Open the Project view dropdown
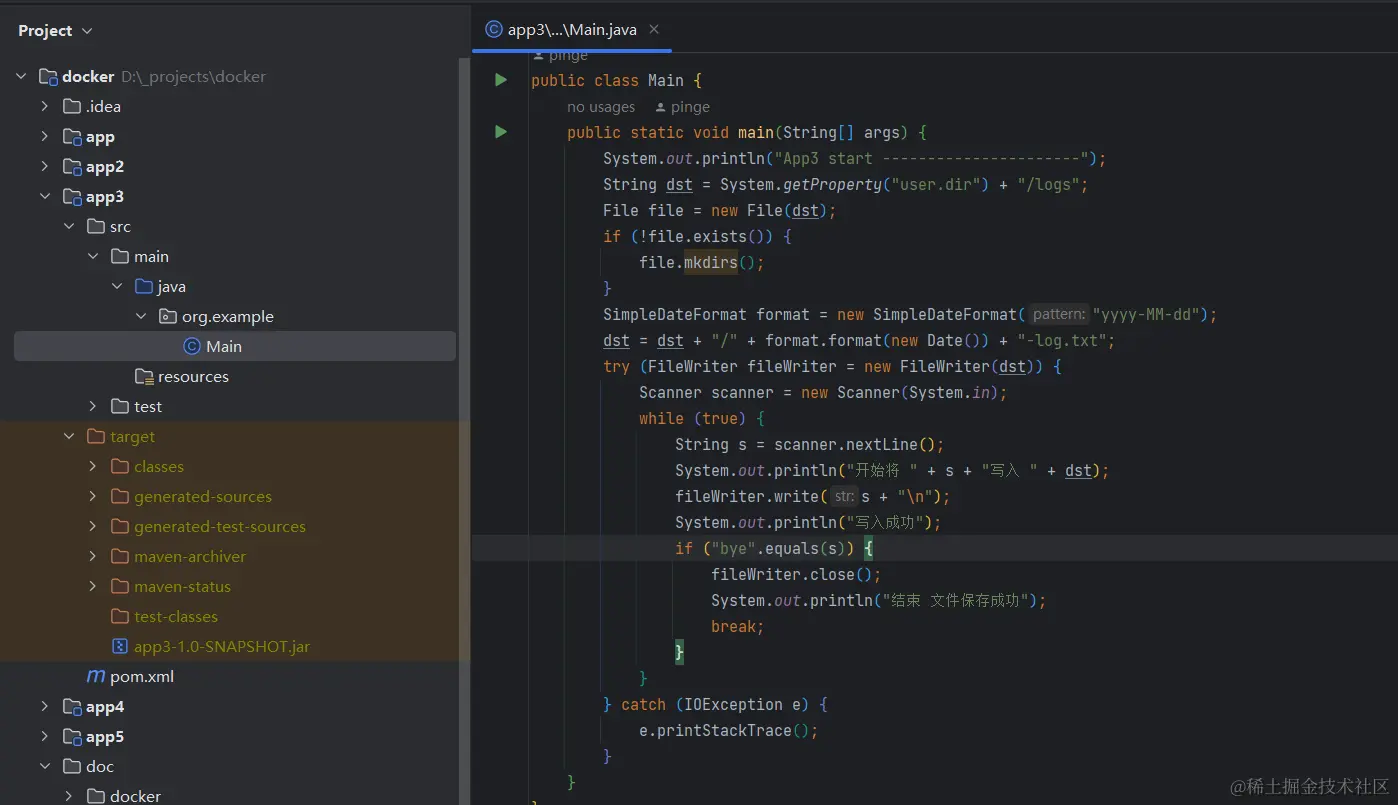 point(55,31)
